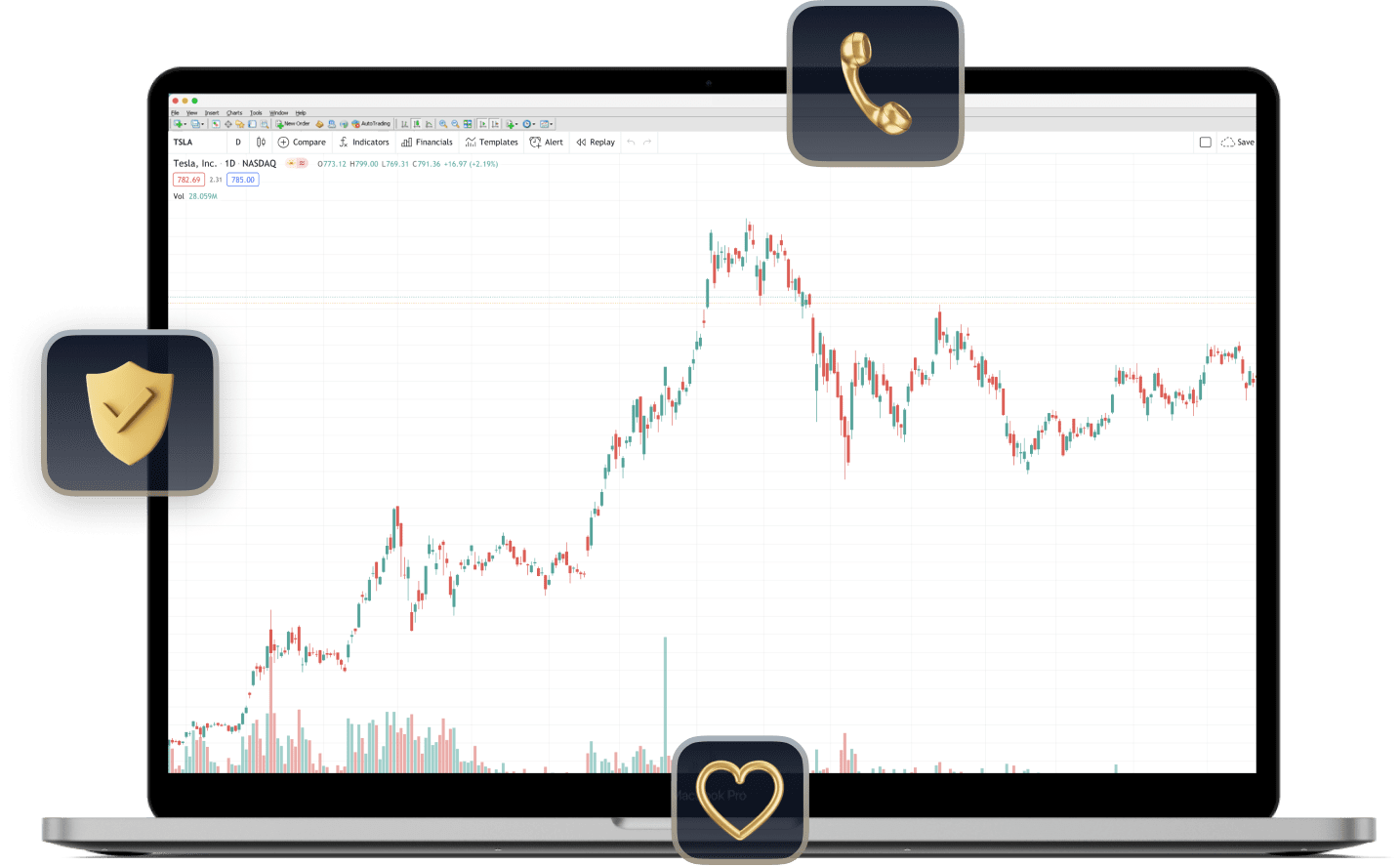Expand the templates dropdown in MT toolbar
Viewport: 1400px width, 866px height.
547,124
